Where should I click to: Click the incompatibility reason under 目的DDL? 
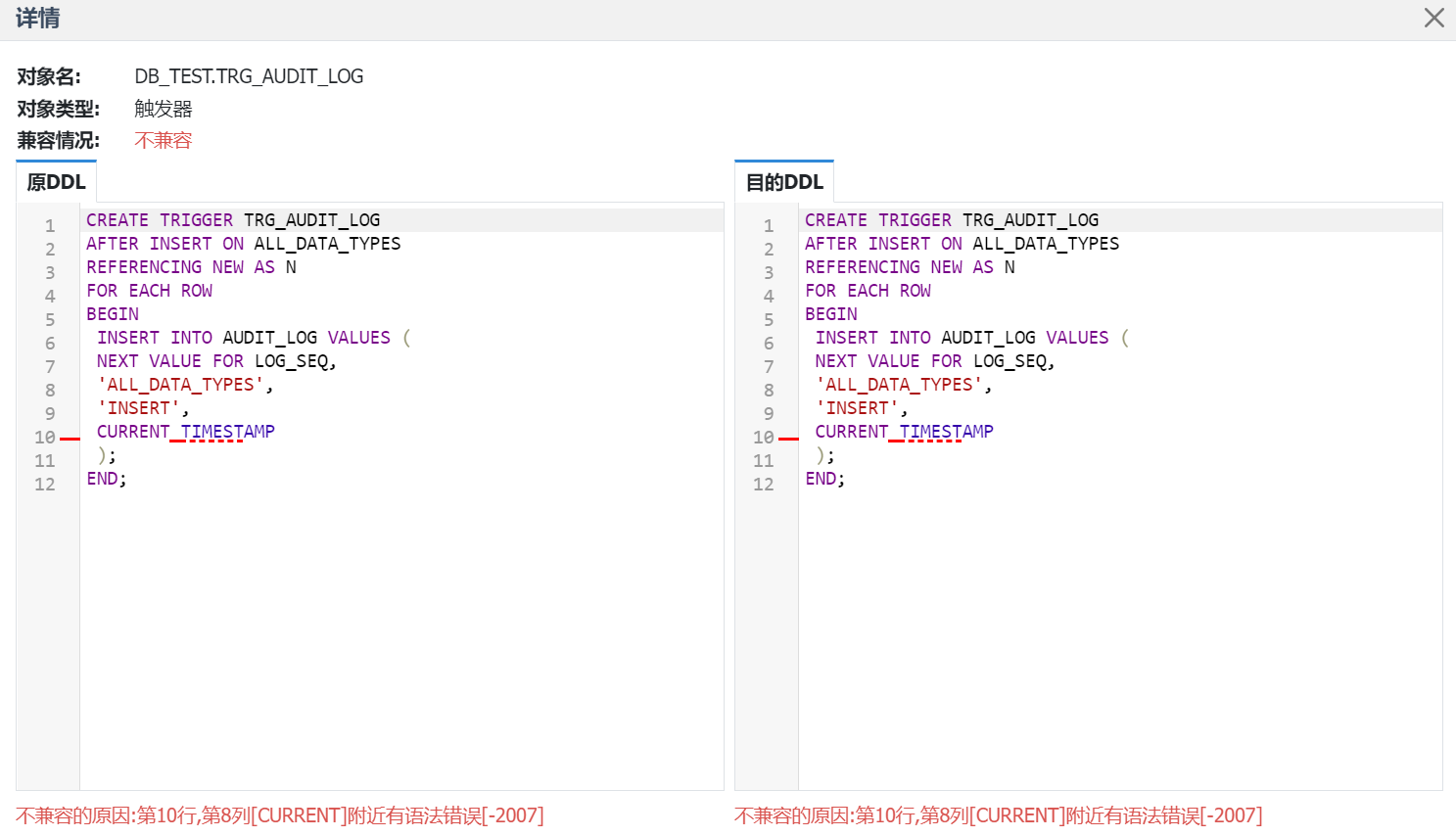999,815
